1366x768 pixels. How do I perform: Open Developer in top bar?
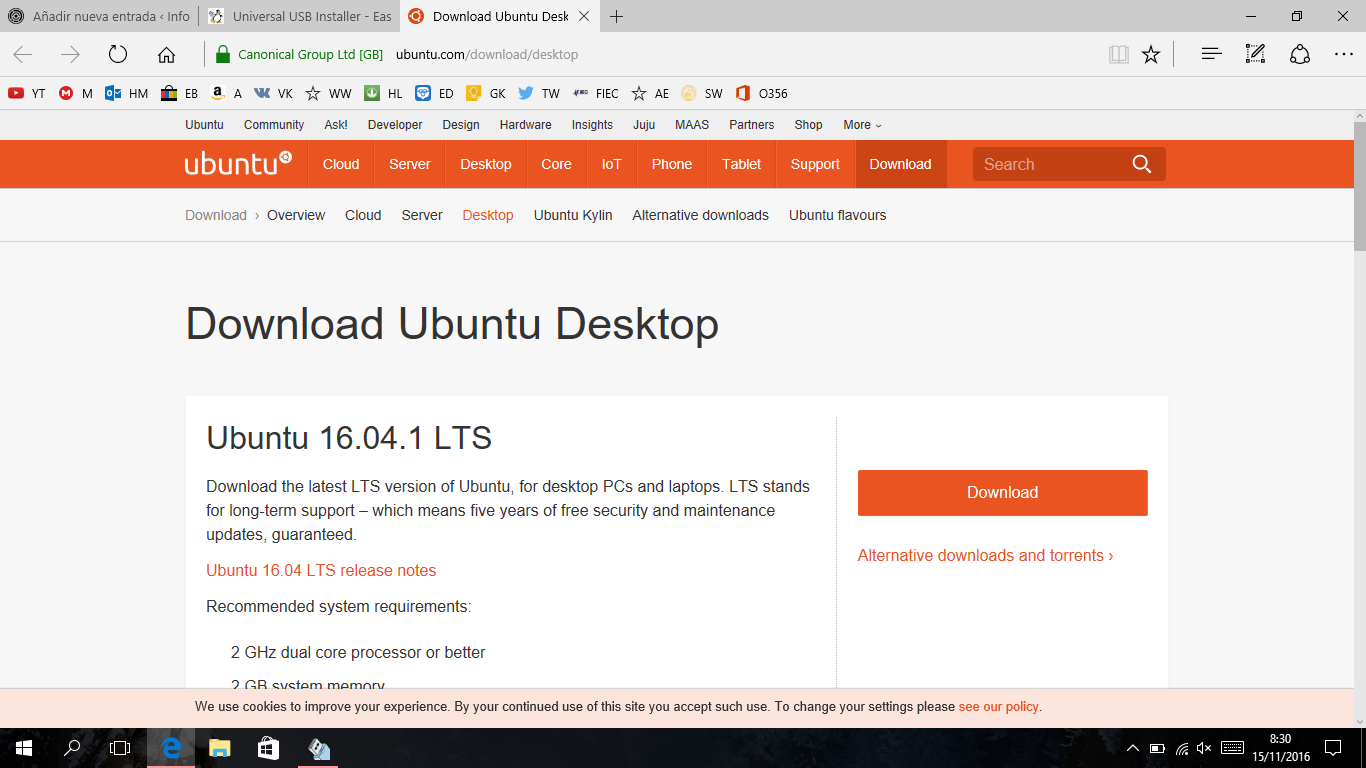pyautogui.click(x=395, y=125)
